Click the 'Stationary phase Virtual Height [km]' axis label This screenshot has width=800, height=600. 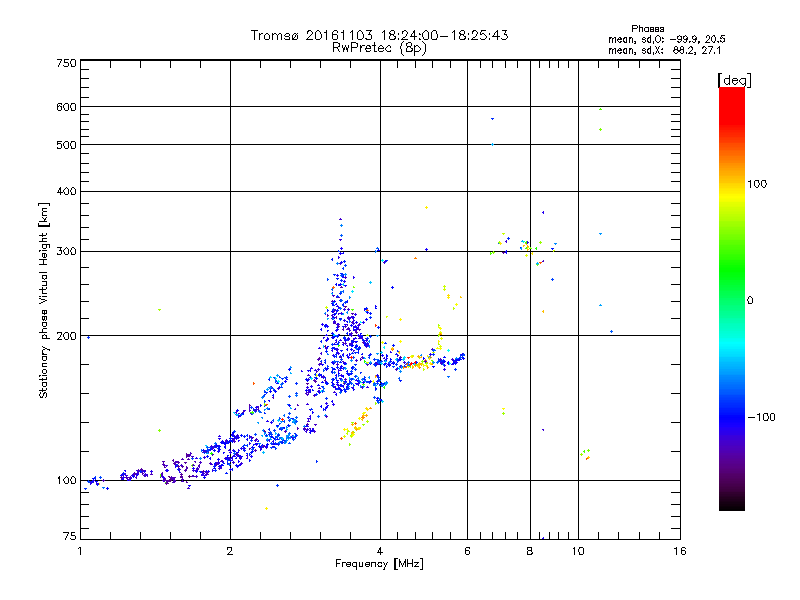pyautogui.click(x=44, y=301)
